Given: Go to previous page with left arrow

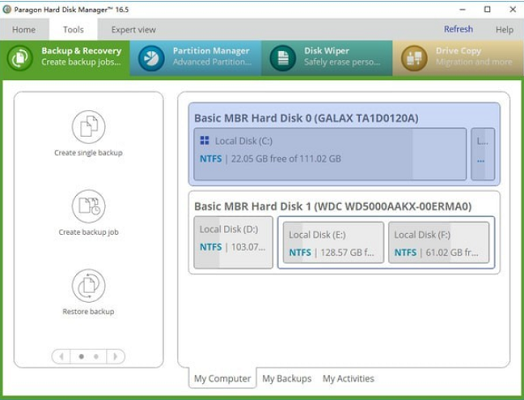Looking at the screenshot, I should [61, 357].
